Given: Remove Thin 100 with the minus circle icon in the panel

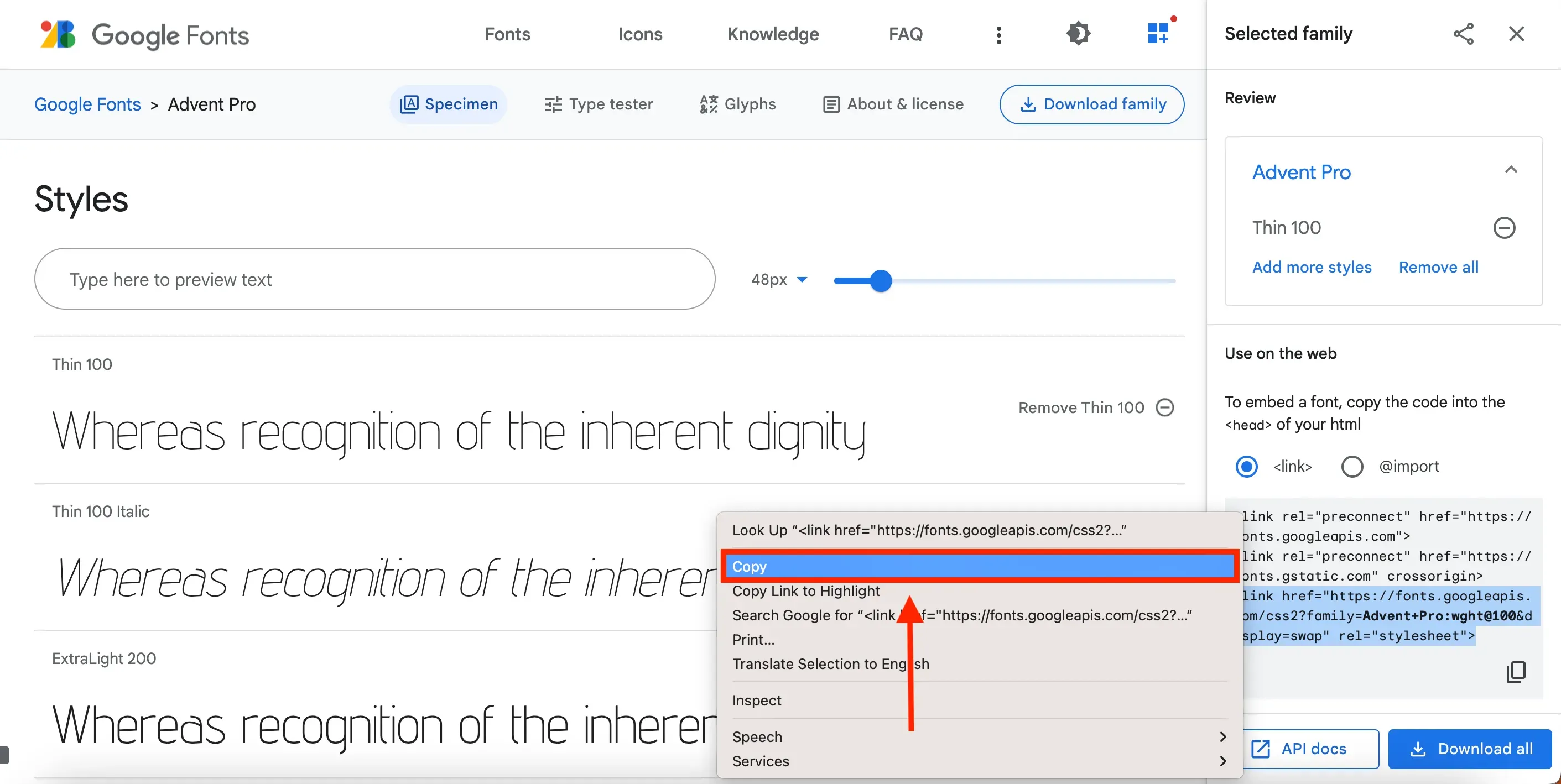Looking at the screenshot, I should pos(1504,228).
